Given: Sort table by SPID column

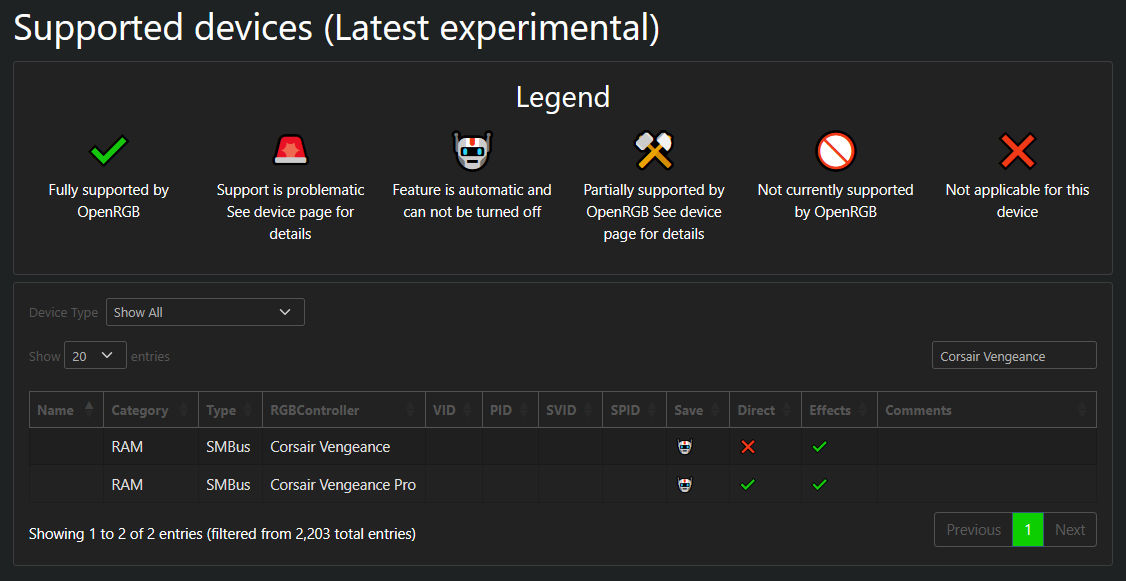Looking at the screenshot, I should pyautogui.click(x=634, y=410).
